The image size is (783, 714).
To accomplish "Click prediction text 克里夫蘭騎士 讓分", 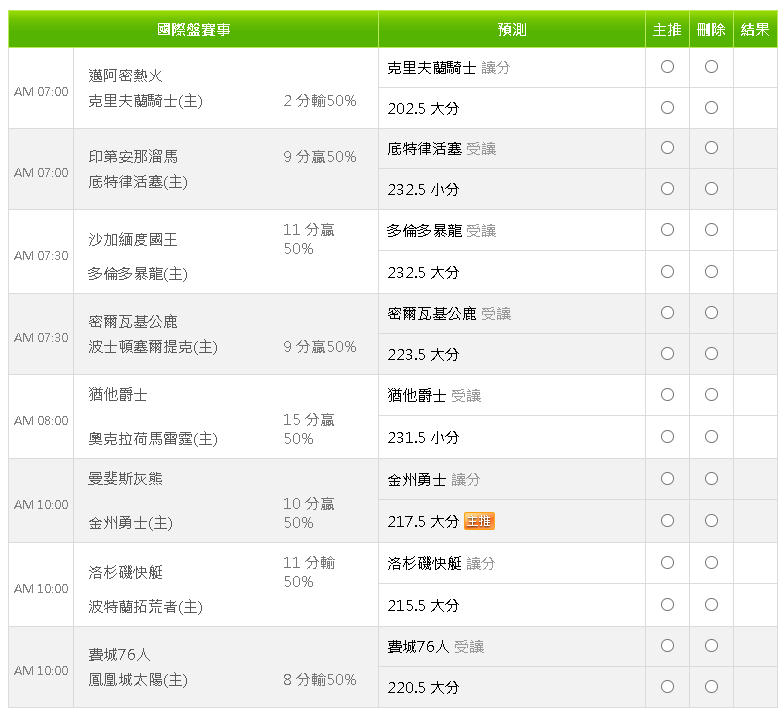I will (448, 68).
